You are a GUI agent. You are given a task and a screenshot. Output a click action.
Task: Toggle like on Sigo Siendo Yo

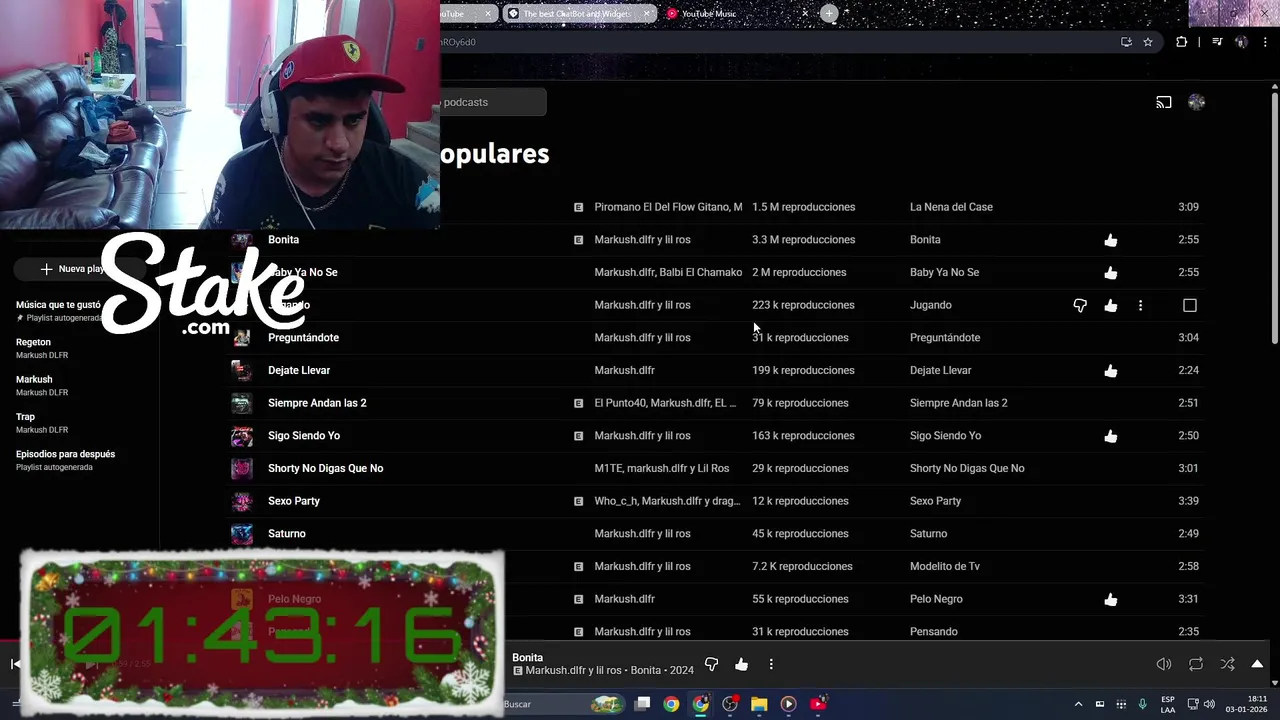click(1111, 436)
